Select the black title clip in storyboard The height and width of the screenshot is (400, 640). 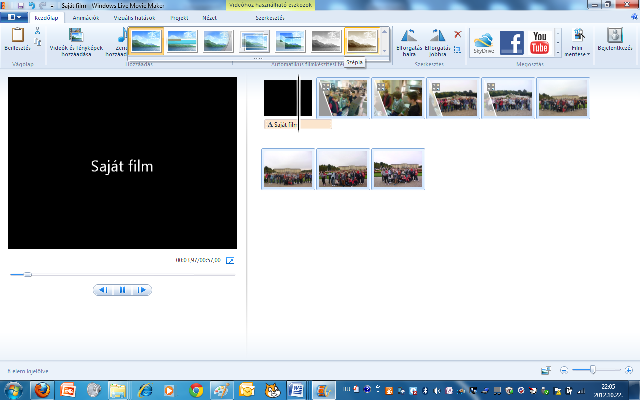tap(280, 98)
